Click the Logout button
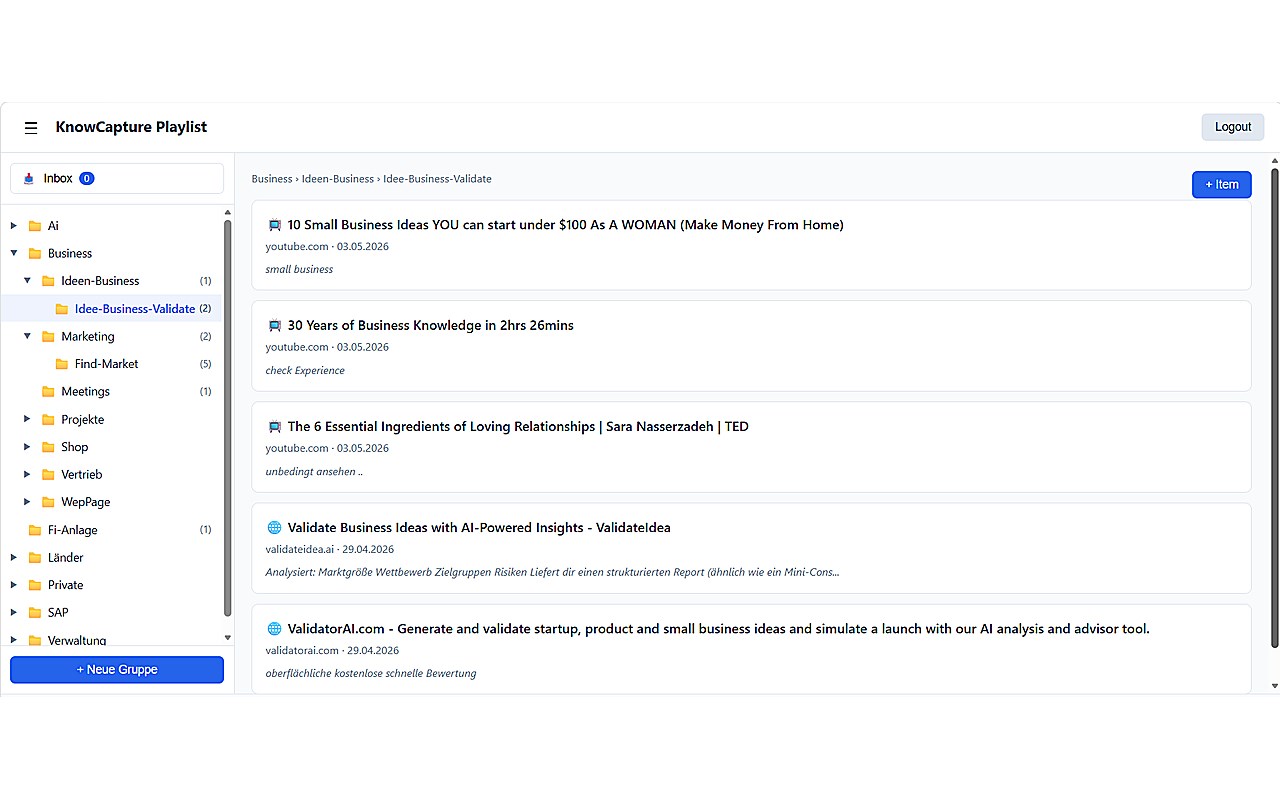 click(1233, 127)
